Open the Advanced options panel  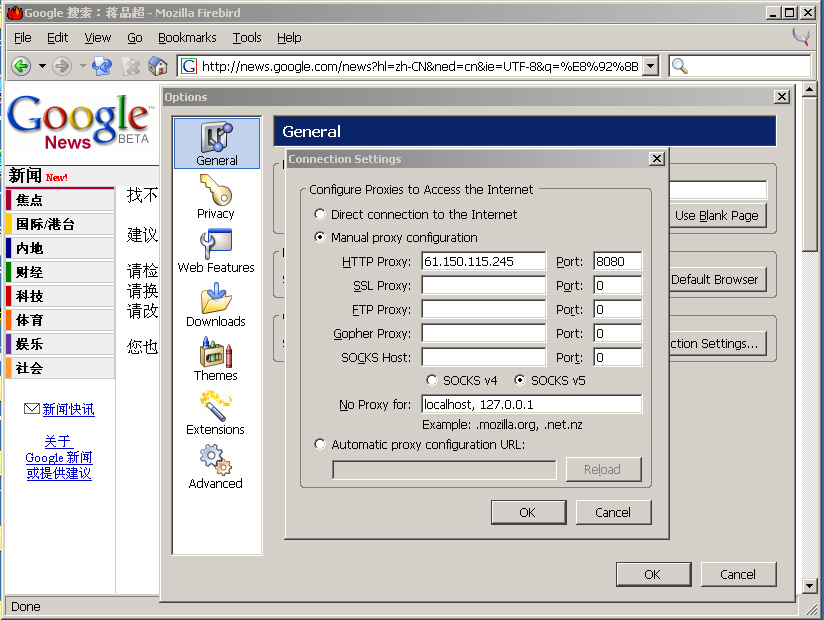tap(216, 467)
